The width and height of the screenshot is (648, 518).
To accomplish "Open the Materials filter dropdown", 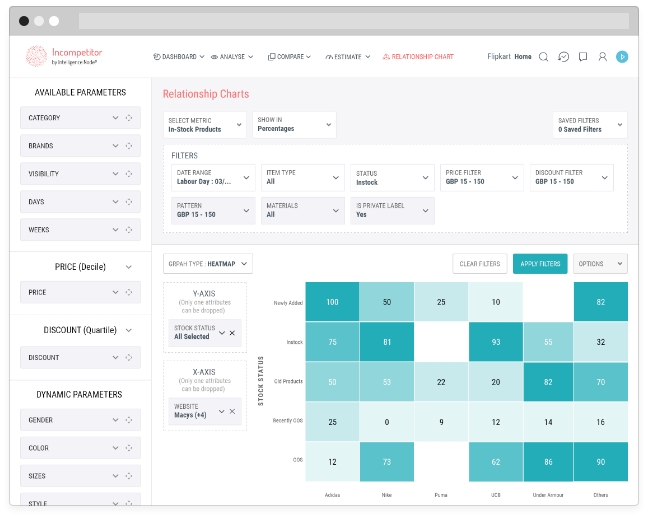I will click(303, 211).
